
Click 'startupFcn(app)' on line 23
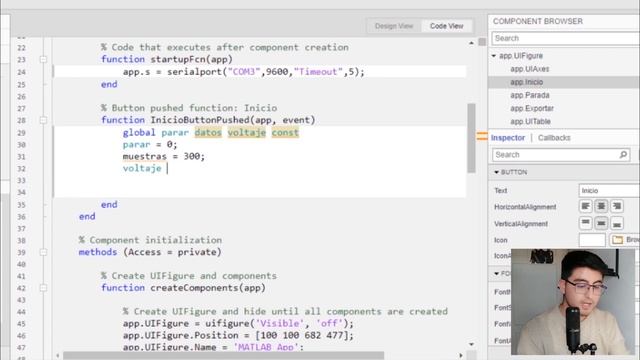click(x=191, y=59)
